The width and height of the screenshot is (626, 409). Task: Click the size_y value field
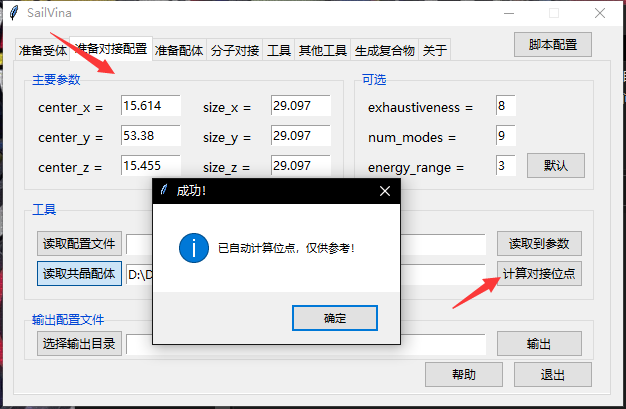301,135
